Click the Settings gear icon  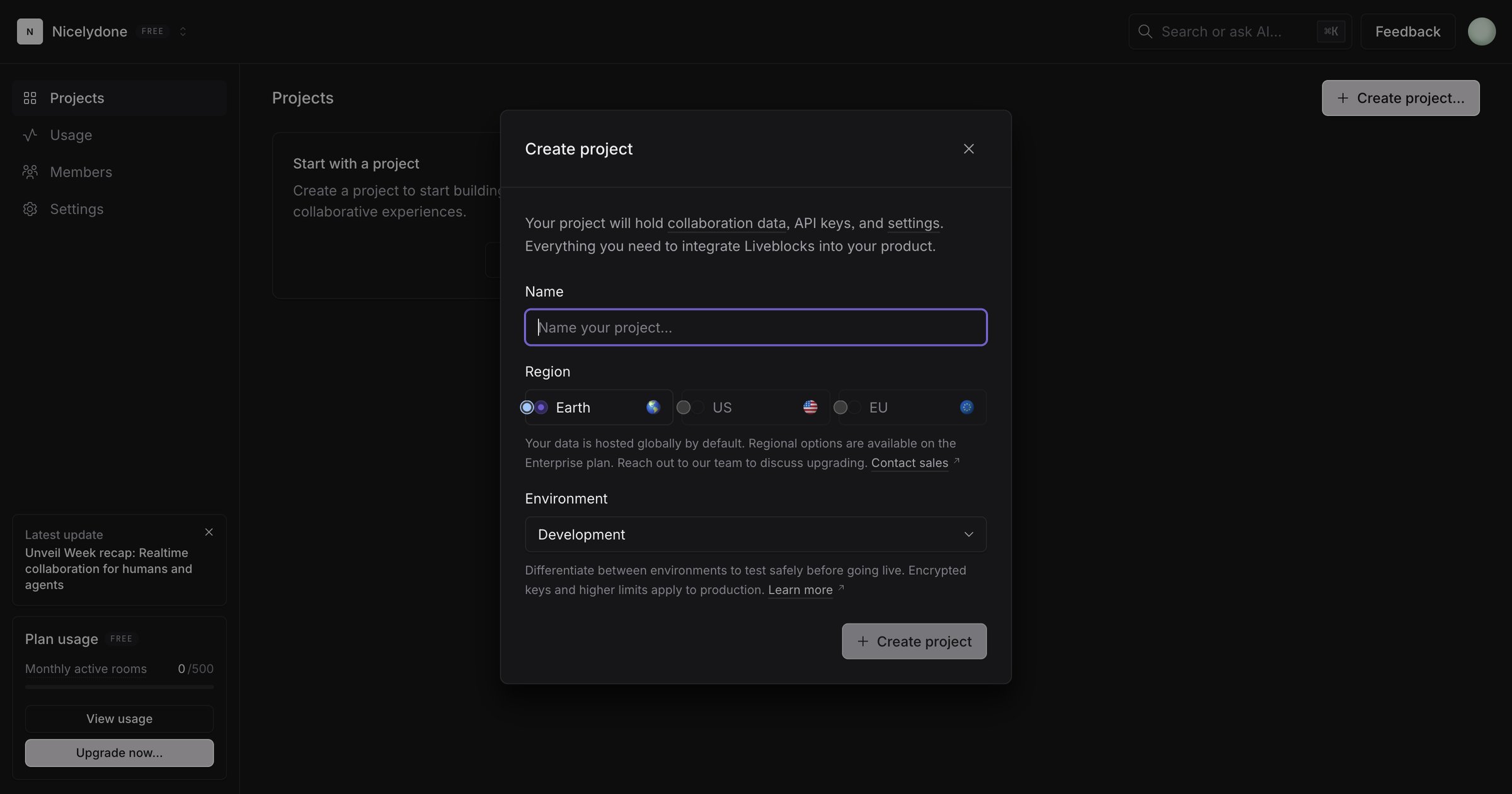(x=30, y=209)
